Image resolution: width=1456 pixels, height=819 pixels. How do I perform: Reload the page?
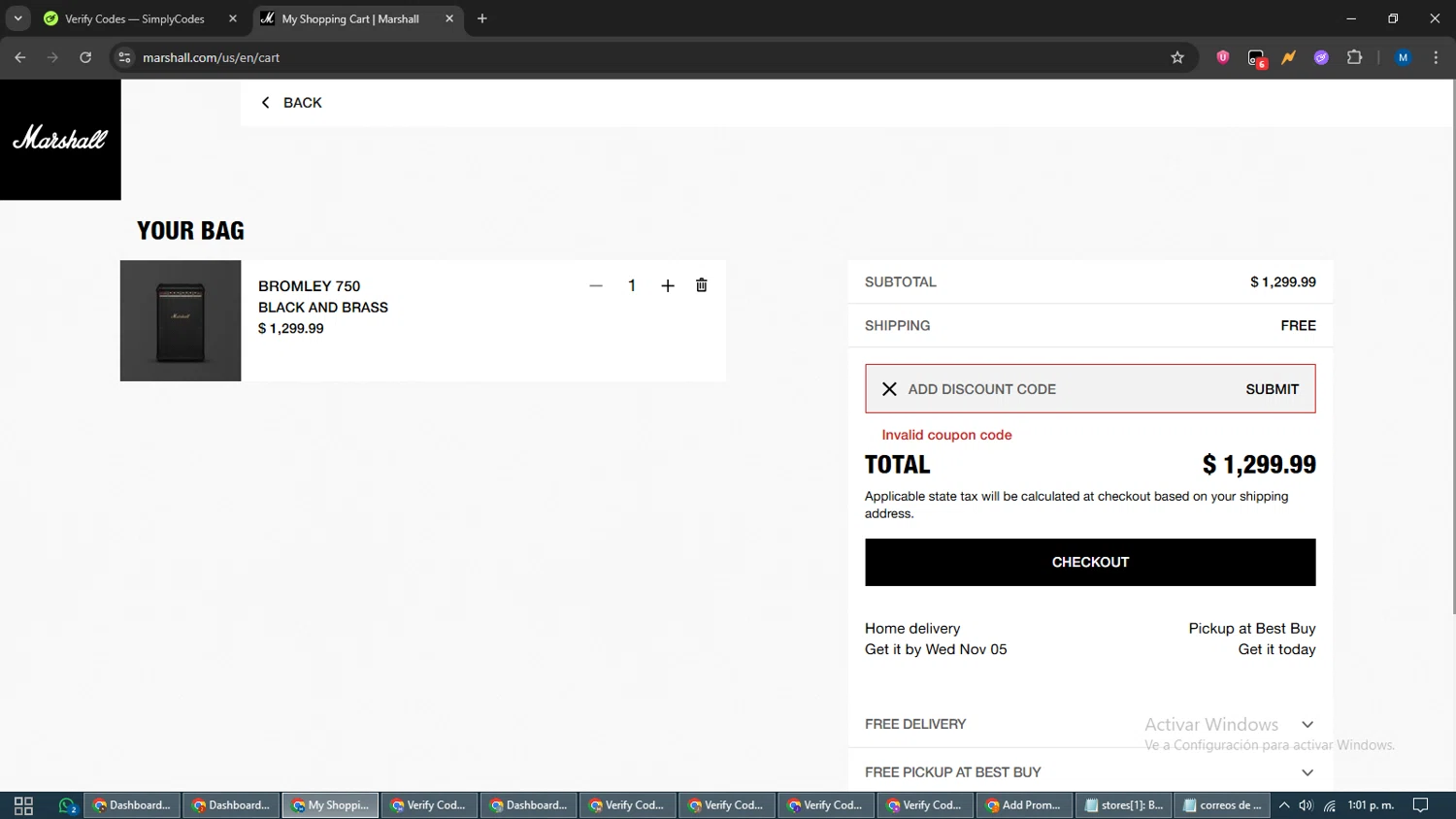pyautogui.click(x=85, y=57)
